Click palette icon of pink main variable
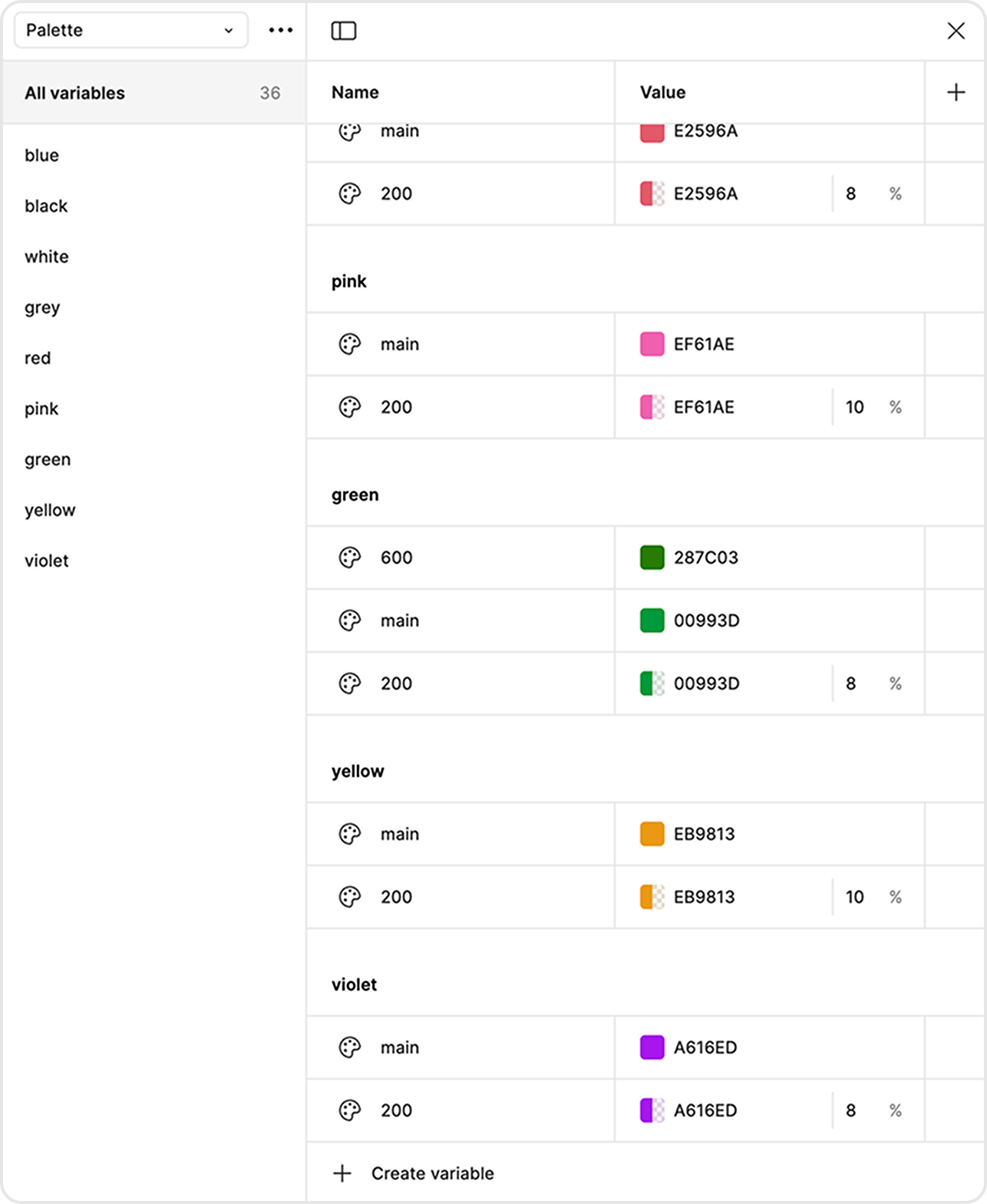Screen dimensions: 987x1204 click(350, 344)
